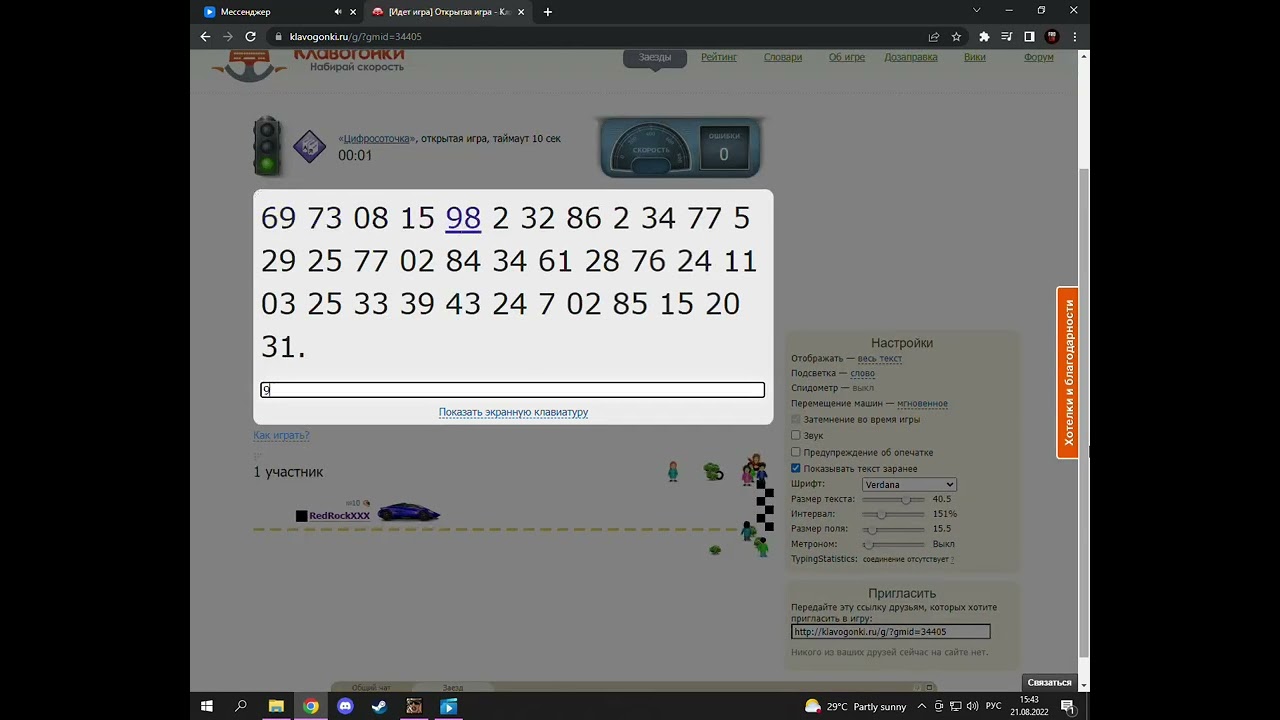Click the volume icon in system tray
The image size is (1280, 720).
[x=972, y=706]
